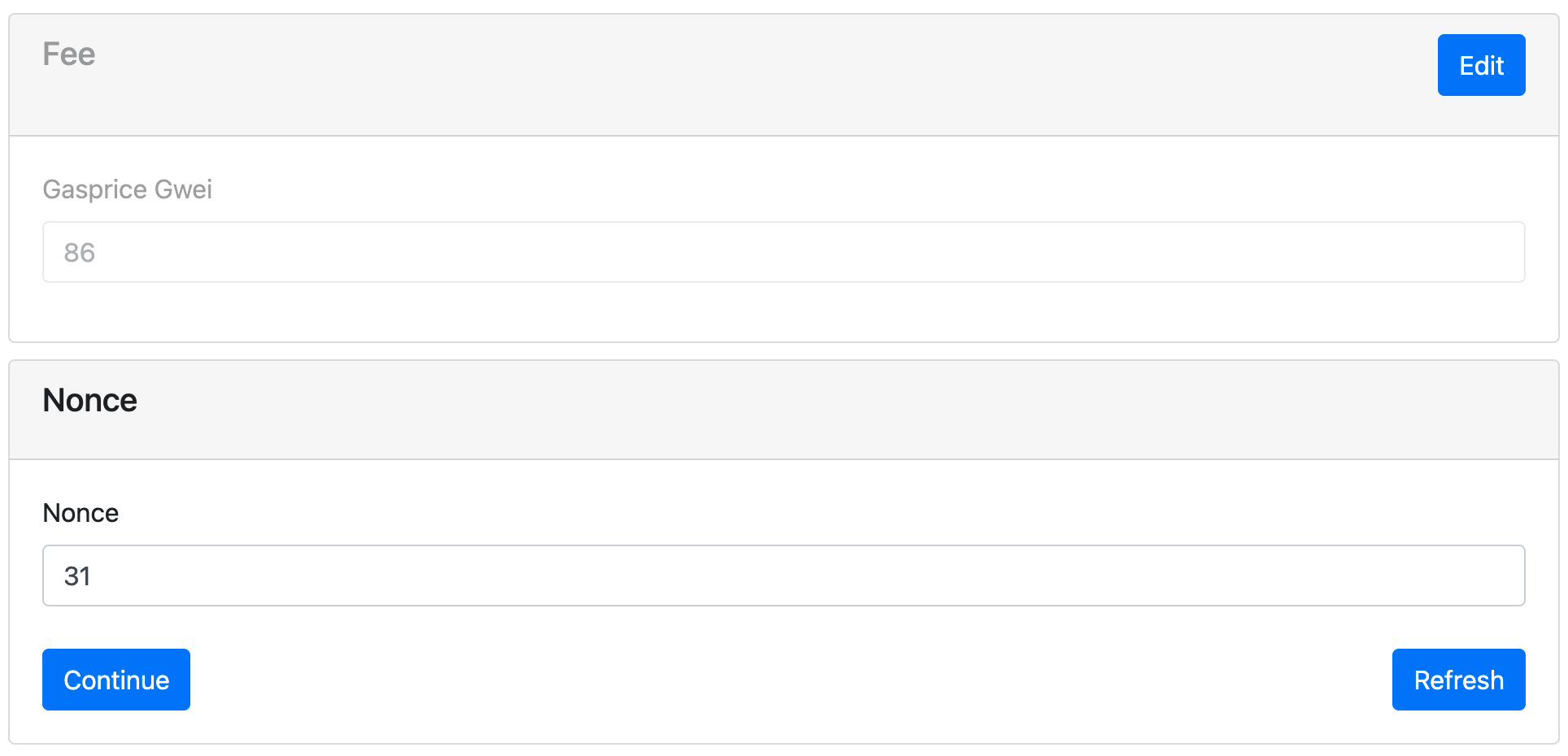Click empty area below Gasprice field

(x=782, y=312)
